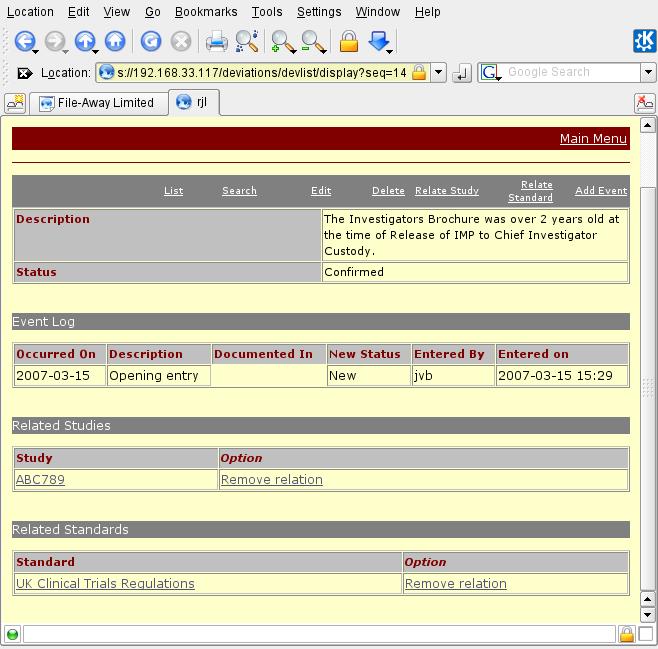This screenshot has width=658, height=649.
Task: Click the scrollbar down arrow at bottom
Action: [x=648, y=615]
